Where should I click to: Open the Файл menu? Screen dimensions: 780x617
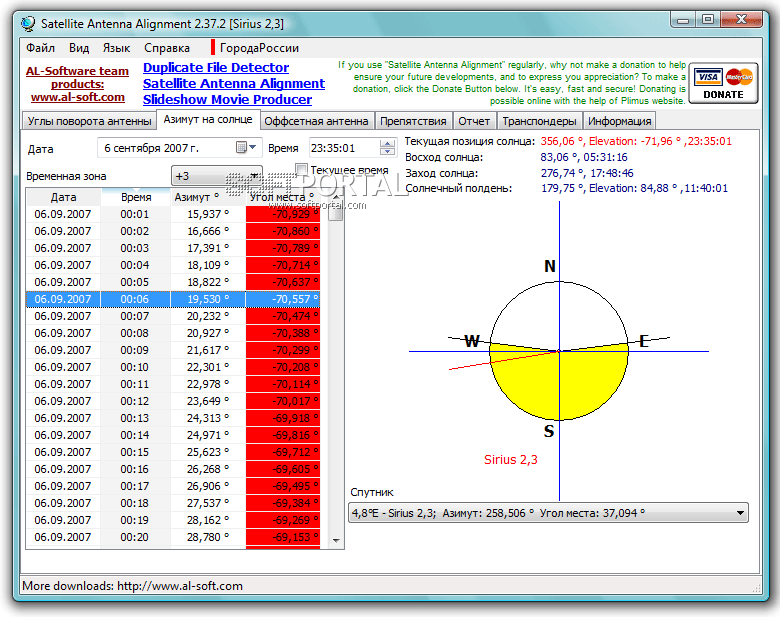(x=41, y=47)
